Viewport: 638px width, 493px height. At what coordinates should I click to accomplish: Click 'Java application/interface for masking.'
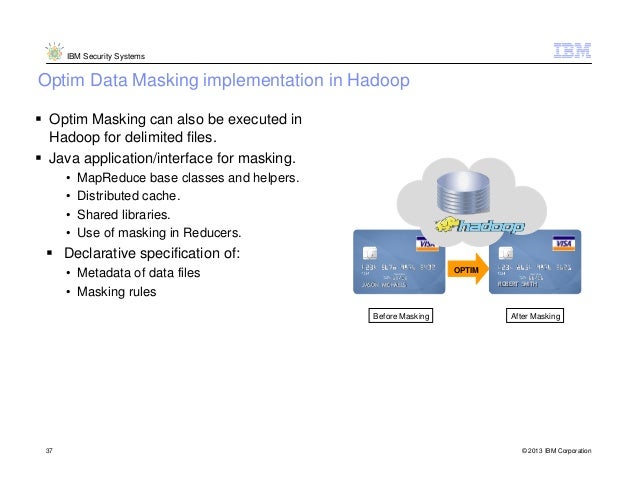[172, 158]
